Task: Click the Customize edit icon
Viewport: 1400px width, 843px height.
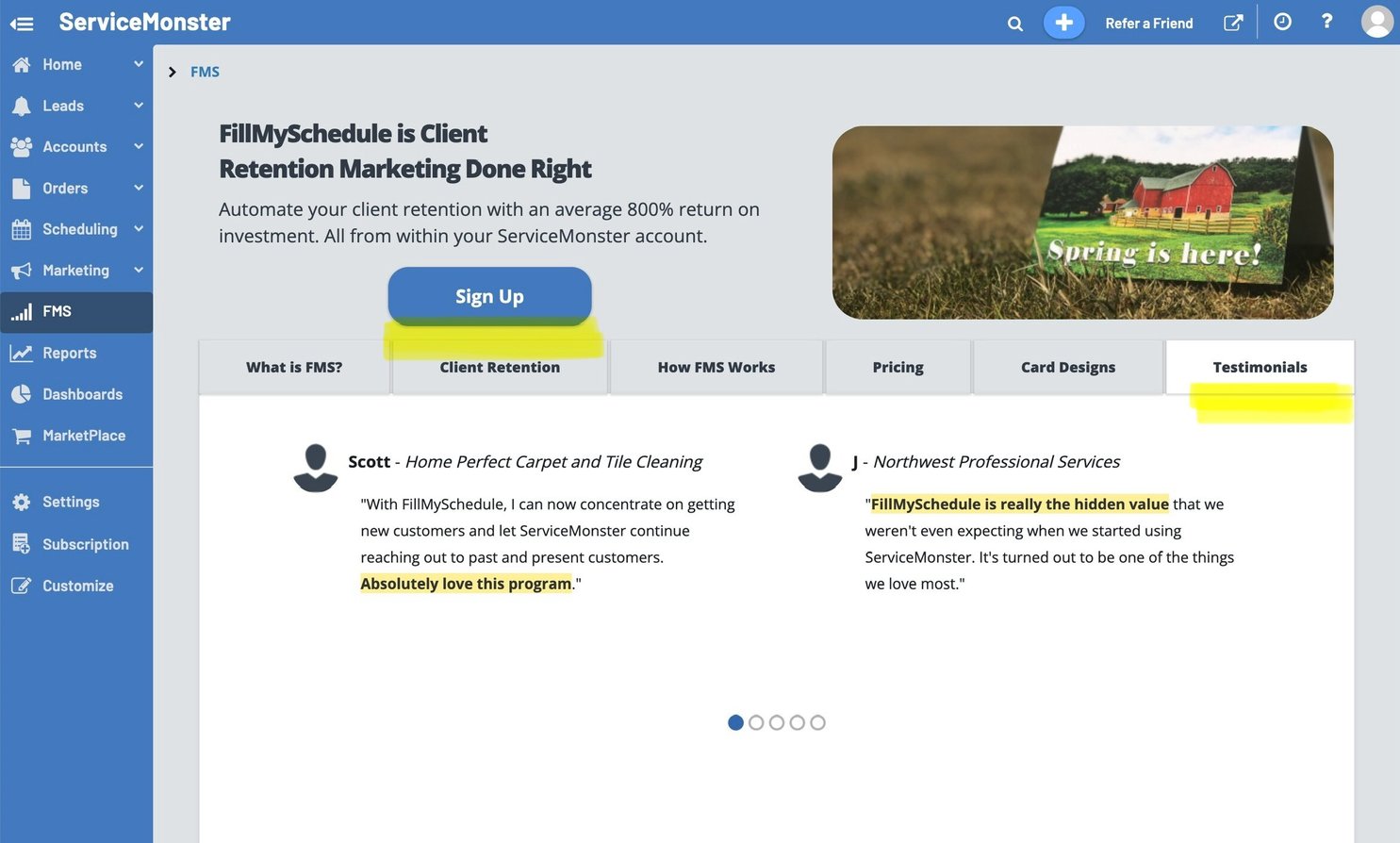Action: tap(21, 586)
